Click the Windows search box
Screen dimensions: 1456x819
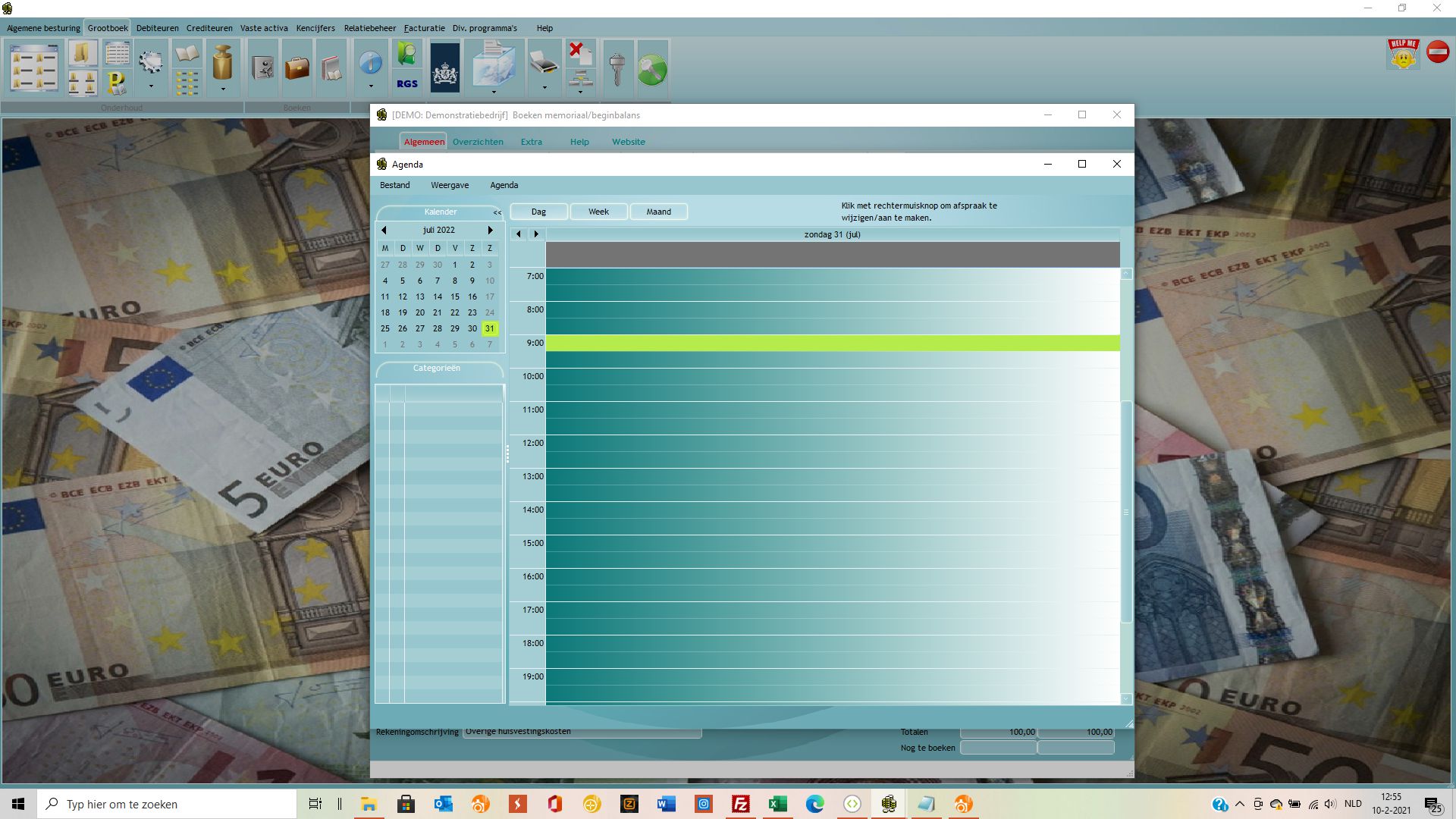[167, 804]
